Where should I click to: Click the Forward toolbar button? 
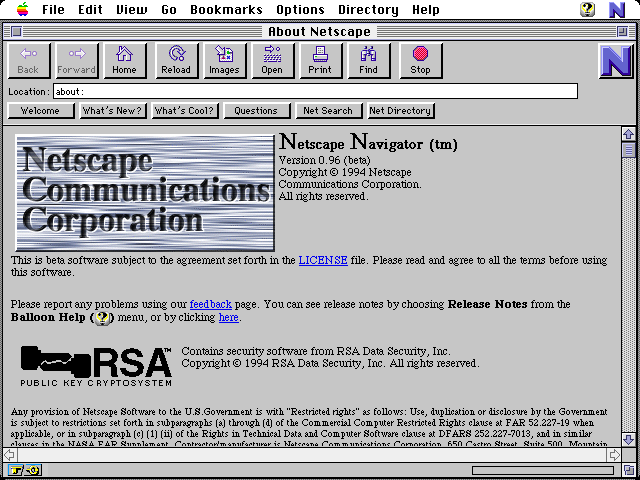point(77,60)
